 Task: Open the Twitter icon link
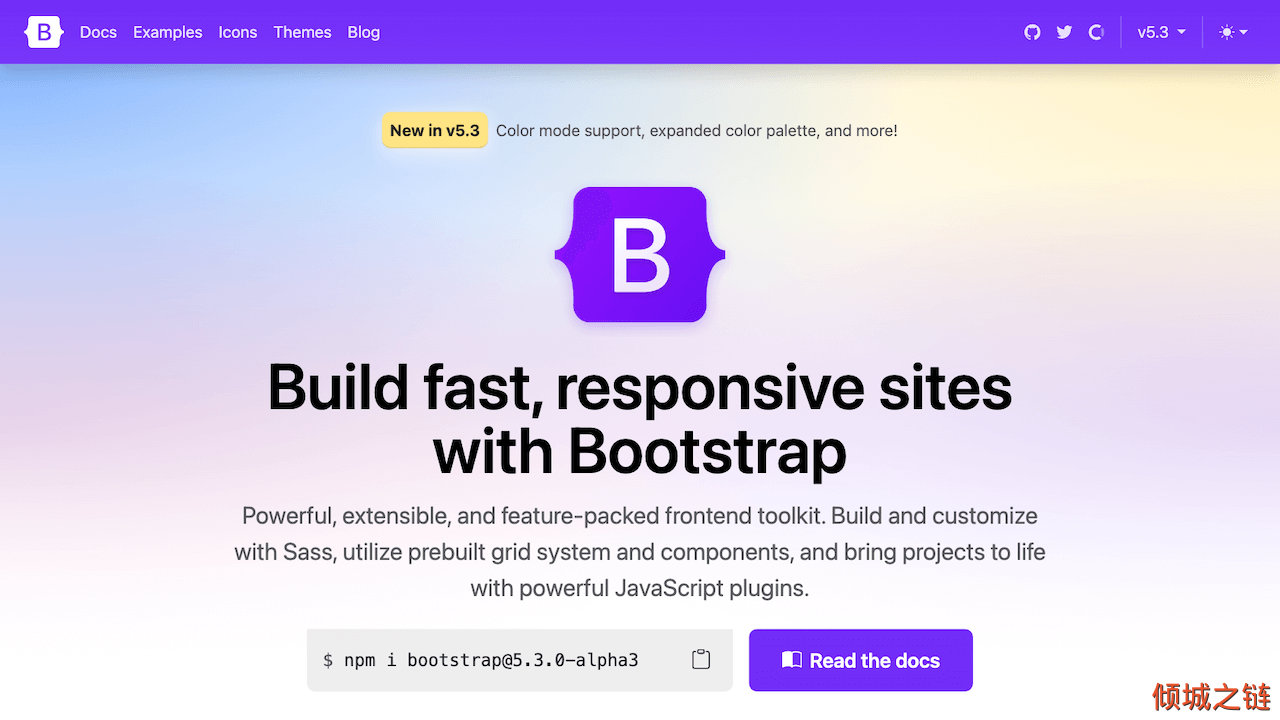[1064, 32]
